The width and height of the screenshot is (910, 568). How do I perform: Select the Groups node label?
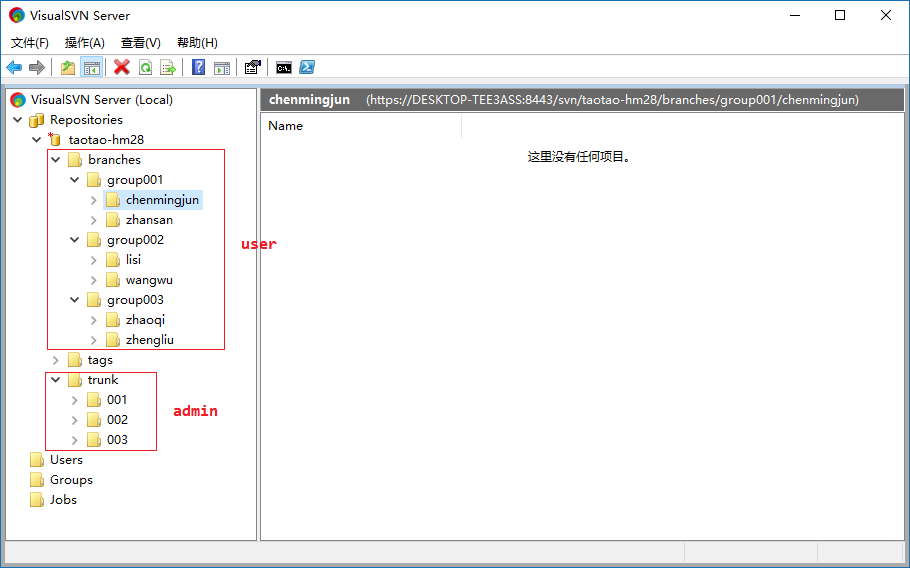[x=71, y=480]
